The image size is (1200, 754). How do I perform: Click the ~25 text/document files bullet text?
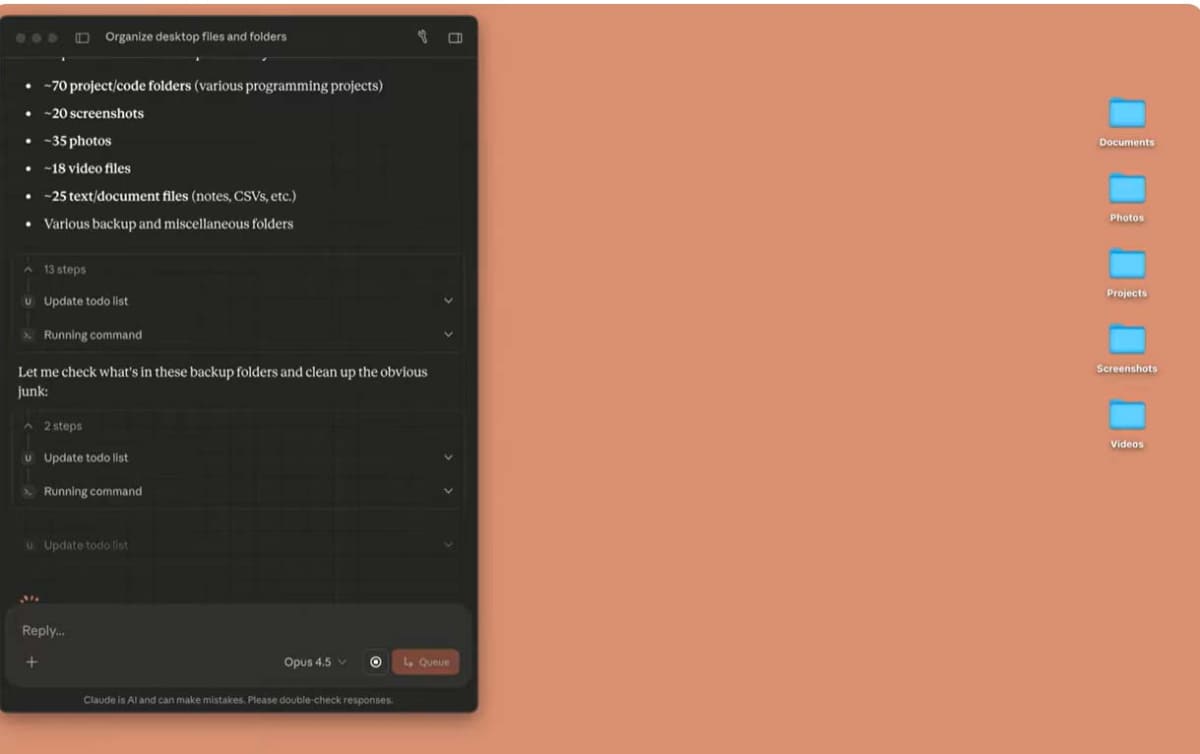pos(170,196)
